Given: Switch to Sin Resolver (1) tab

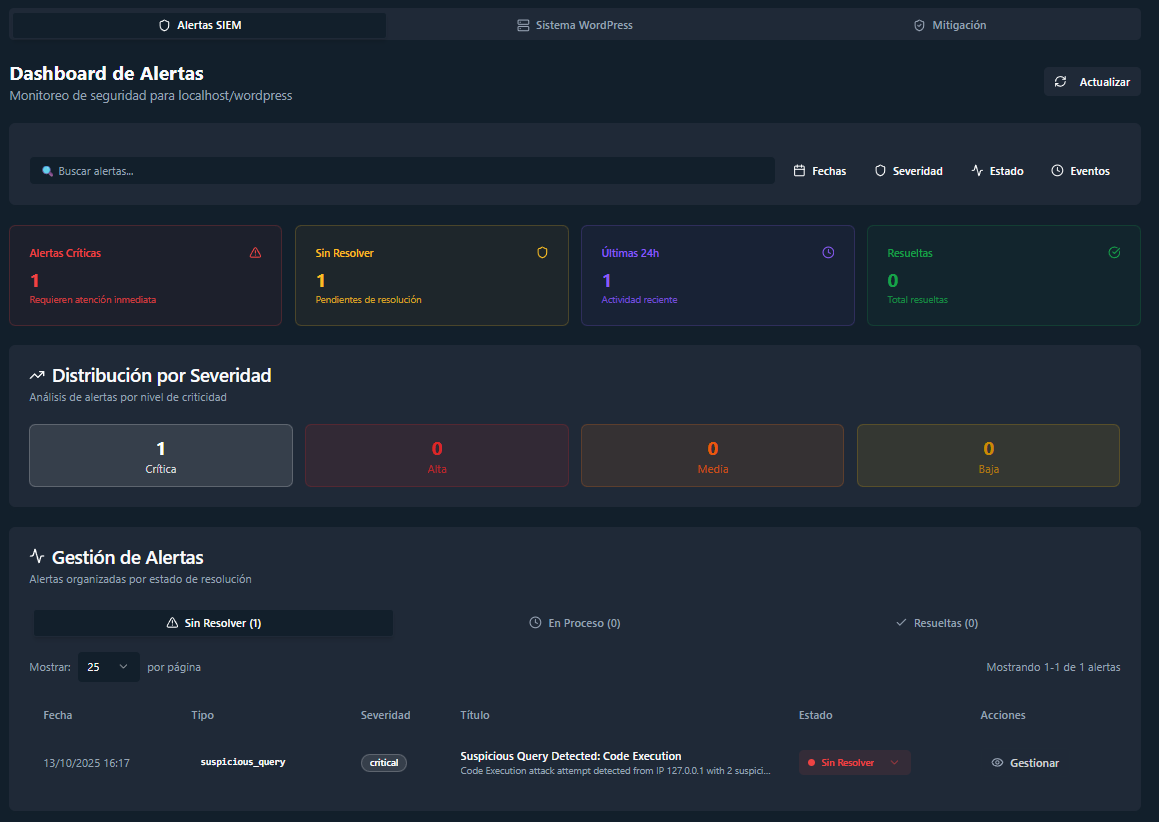Looking at the screenshot, I should pyautogui.click(x=214, y=623).
